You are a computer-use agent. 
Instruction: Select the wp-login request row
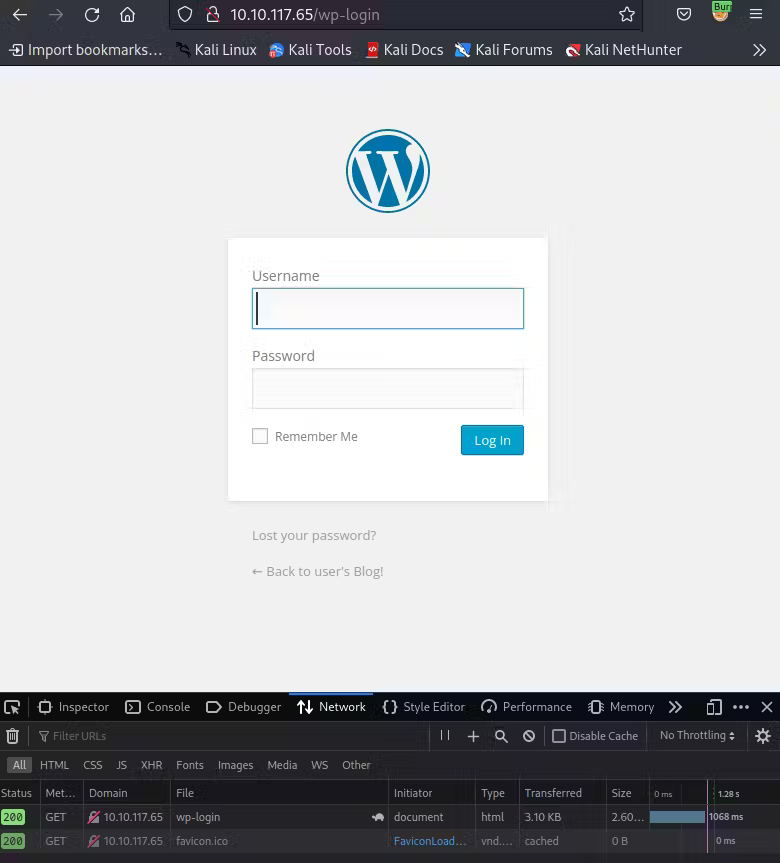coord(390,817)
